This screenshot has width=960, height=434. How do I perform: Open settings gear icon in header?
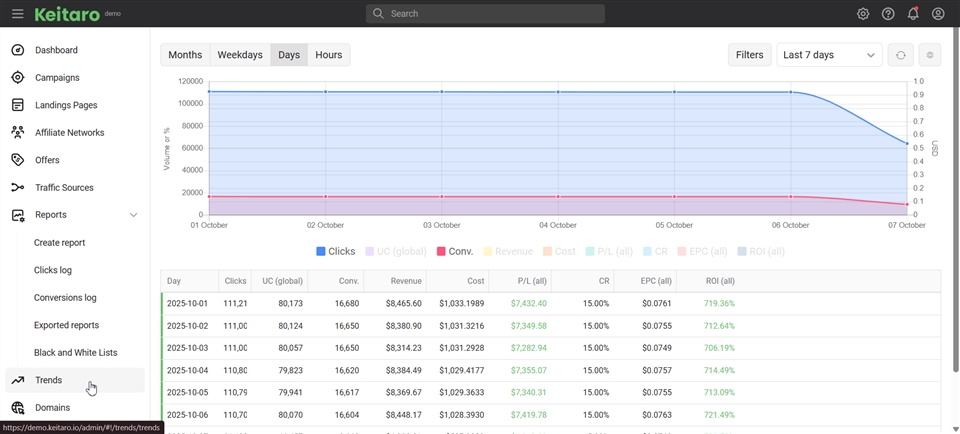[x=863, y=14]
